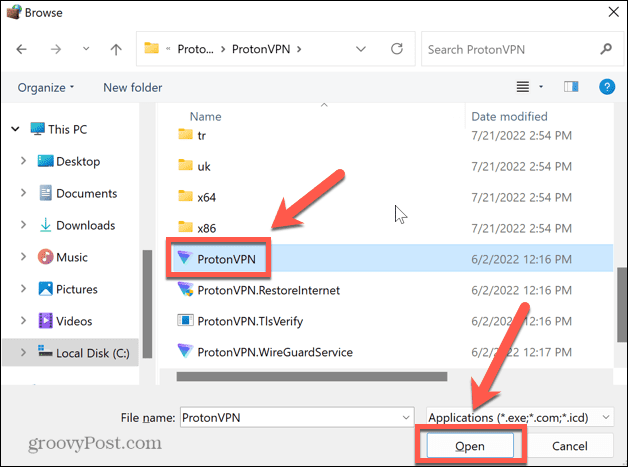Expand the Local Disk (C:) node

coord(23,352)
